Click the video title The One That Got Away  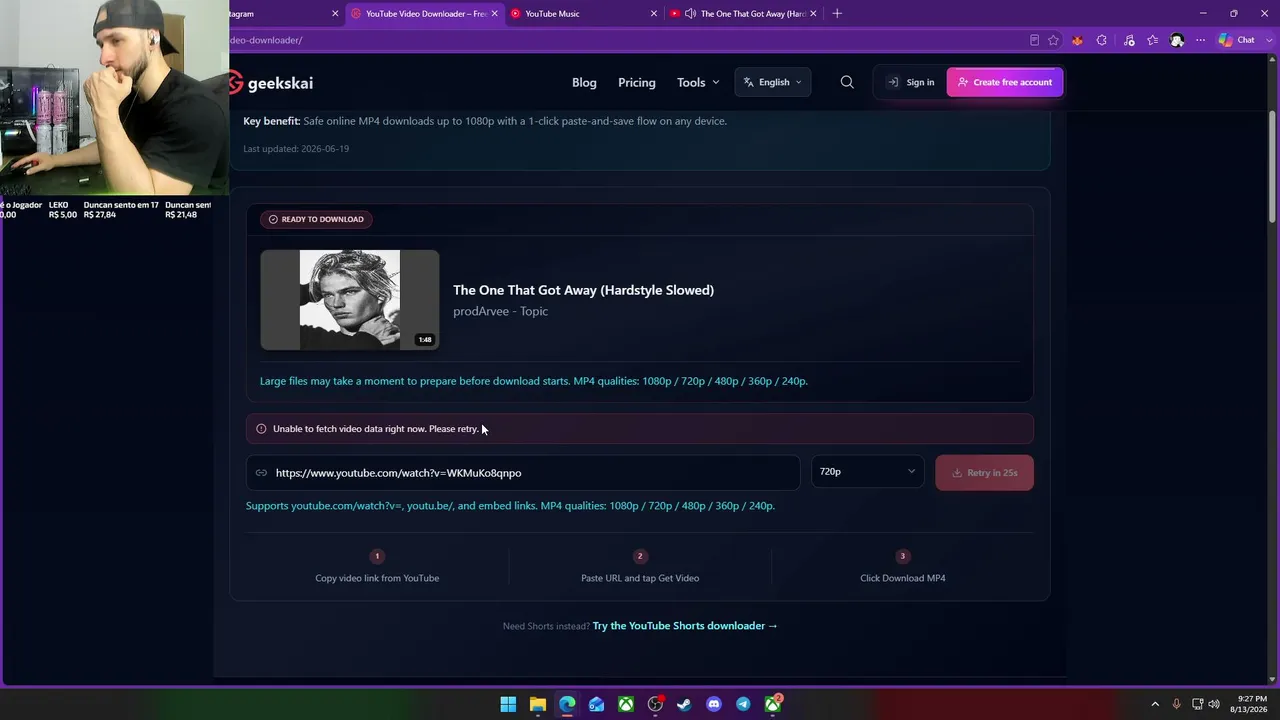(x=583, y=290)
